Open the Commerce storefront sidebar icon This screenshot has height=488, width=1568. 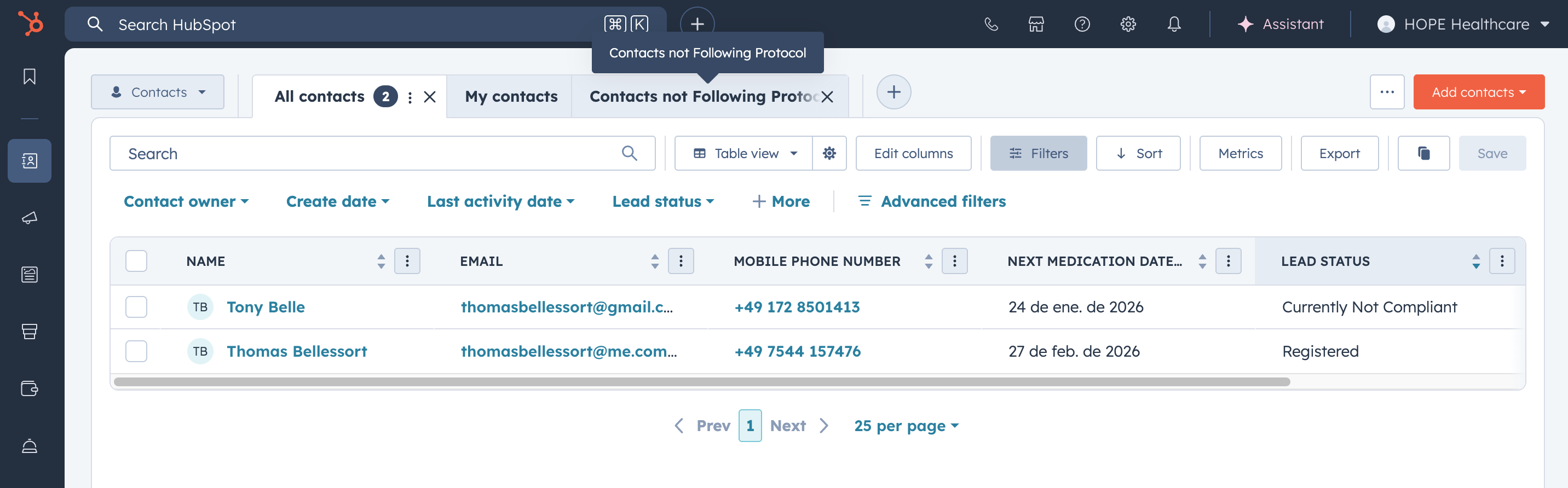[29, 332]
